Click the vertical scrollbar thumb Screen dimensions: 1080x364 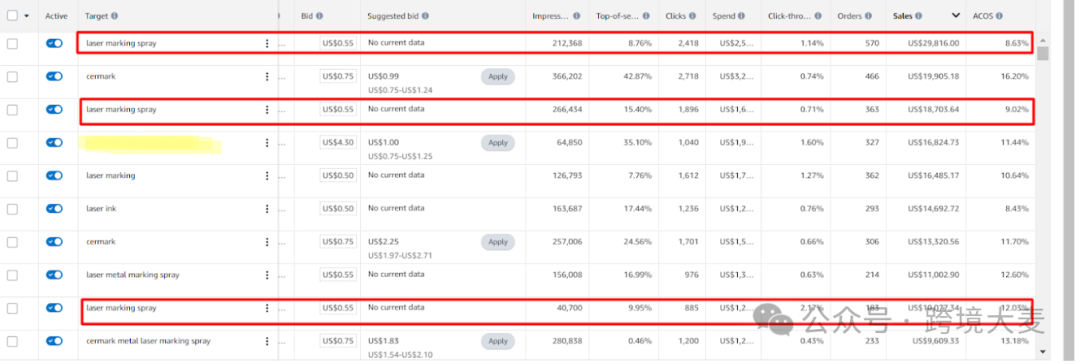pos(1043,54)
